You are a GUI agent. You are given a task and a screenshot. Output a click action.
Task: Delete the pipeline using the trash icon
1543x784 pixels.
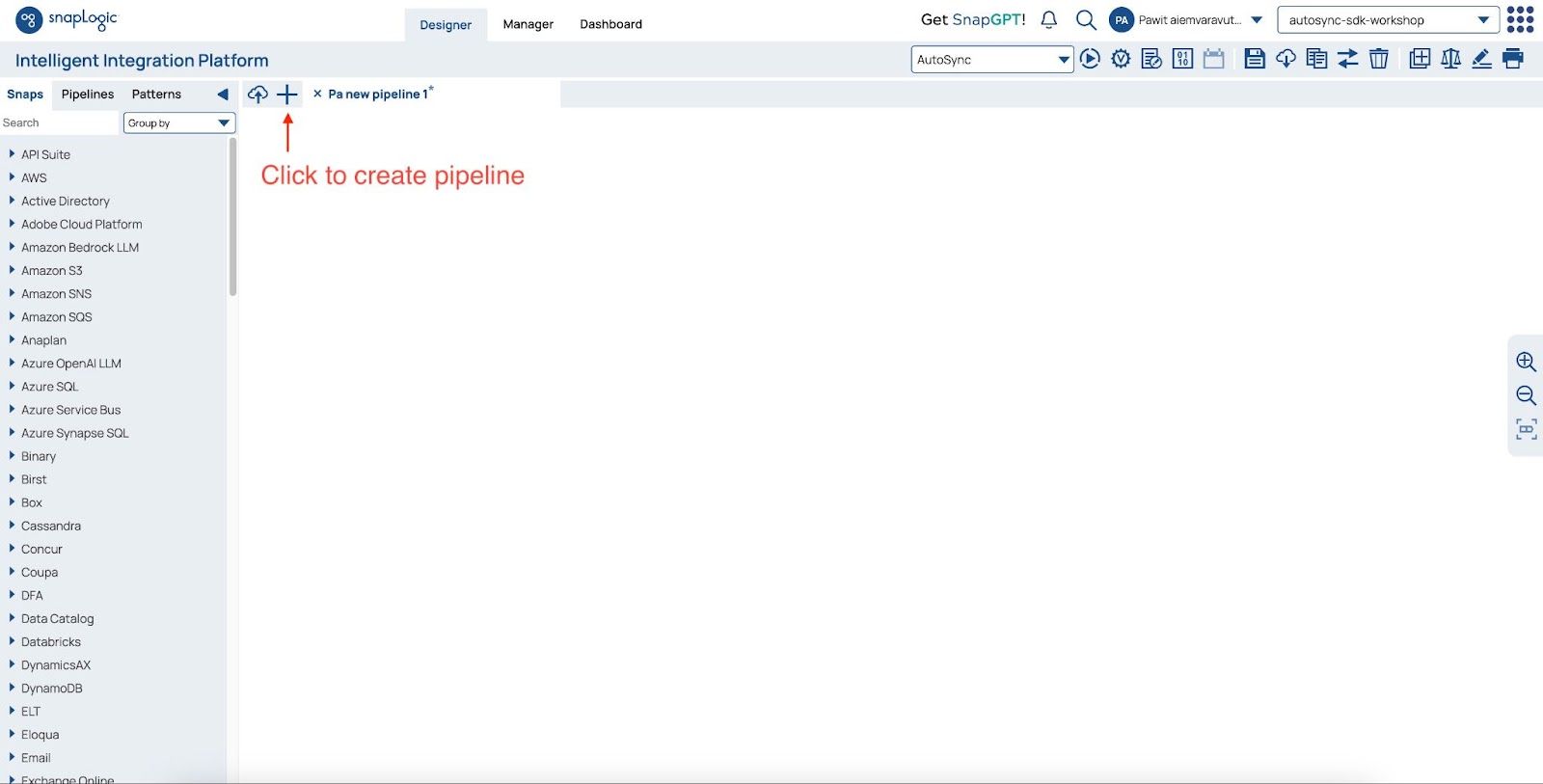click(1379, 59)
